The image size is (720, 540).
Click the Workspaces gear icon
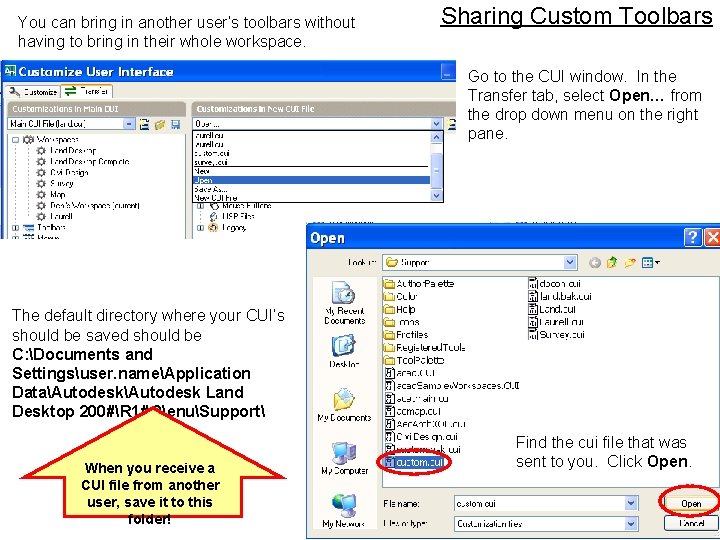[28, 140]
